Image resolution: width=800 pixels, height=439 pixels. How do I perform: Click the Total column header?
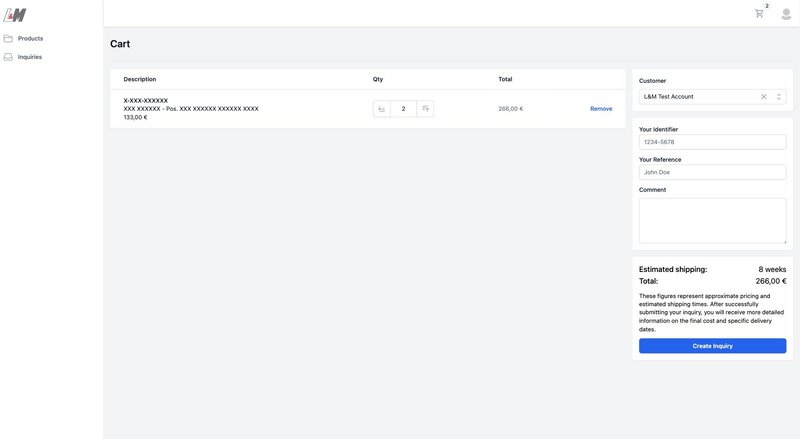[x=505, y=79]
